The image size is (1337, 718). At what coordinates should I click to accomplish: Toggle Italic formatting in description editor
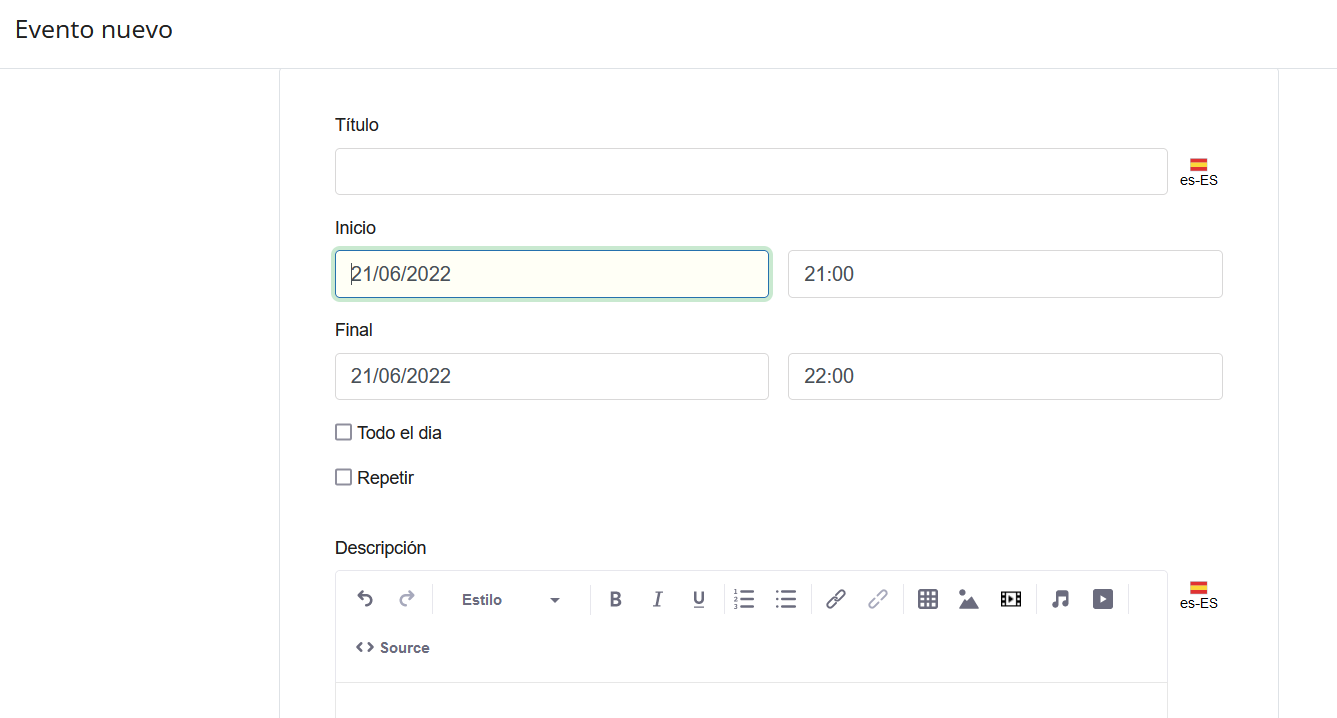657,599
